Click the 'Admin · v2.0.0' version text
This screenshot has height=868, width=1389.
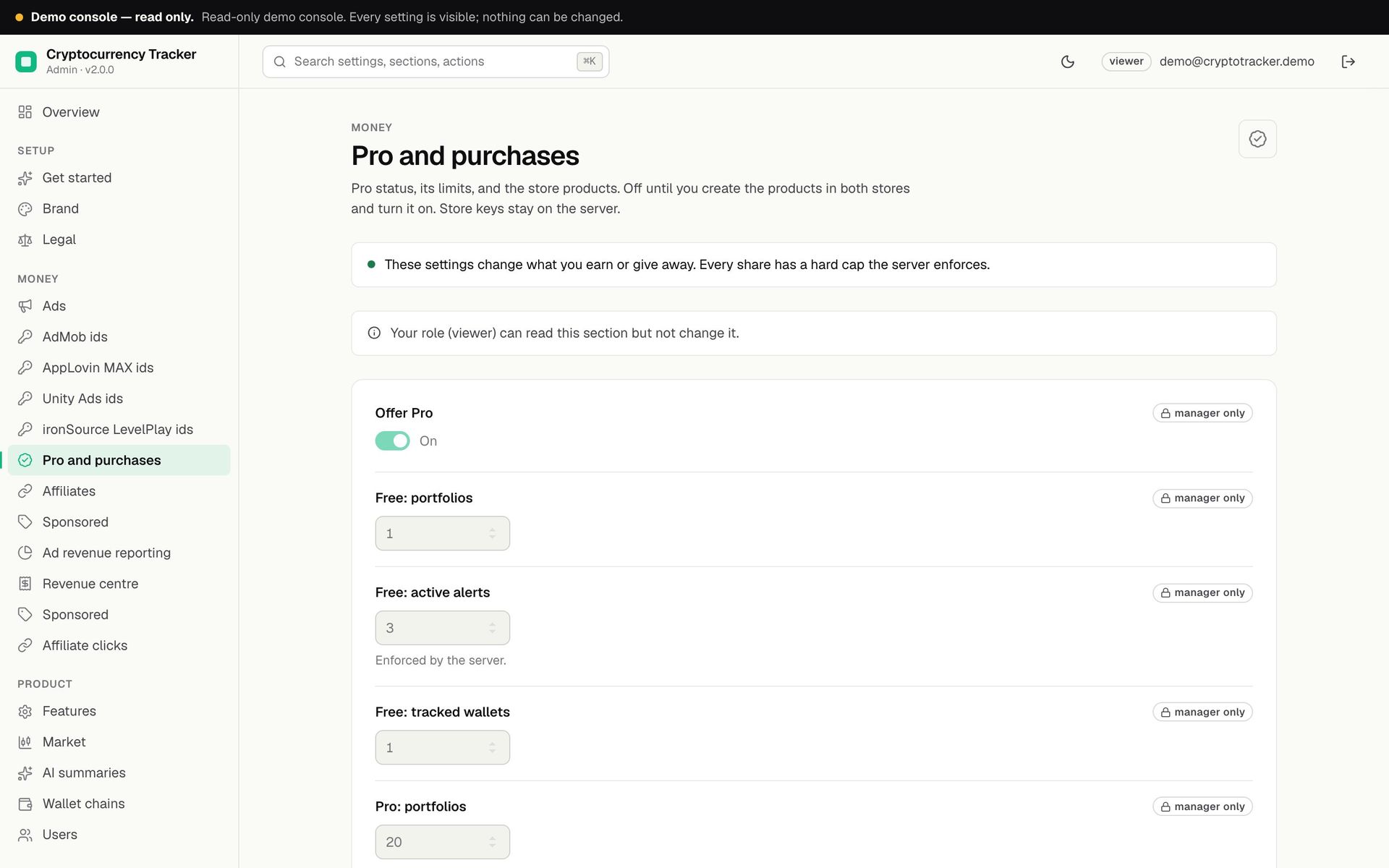[80, 70]
